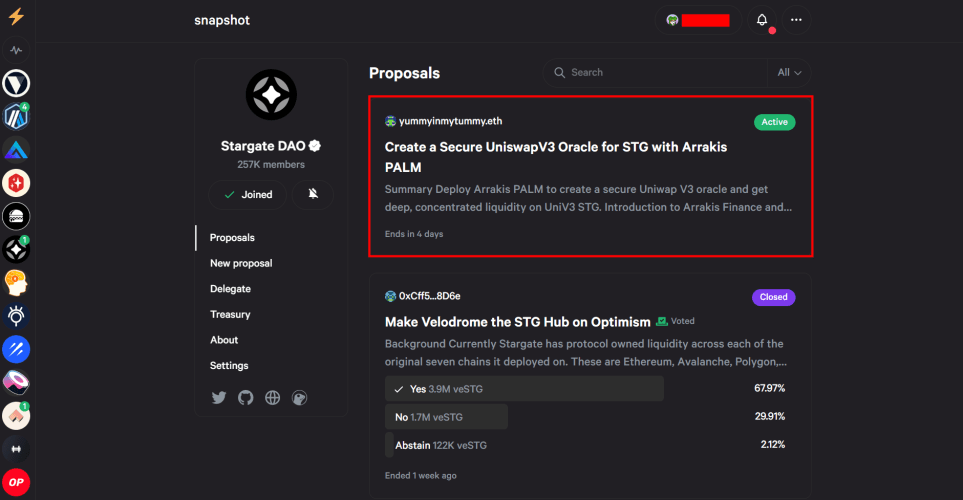Open Create a Secure UniswapV3 Oracle proposal
Image resolution: width=963 pixels, height=500 pixels.
point(556,157)
